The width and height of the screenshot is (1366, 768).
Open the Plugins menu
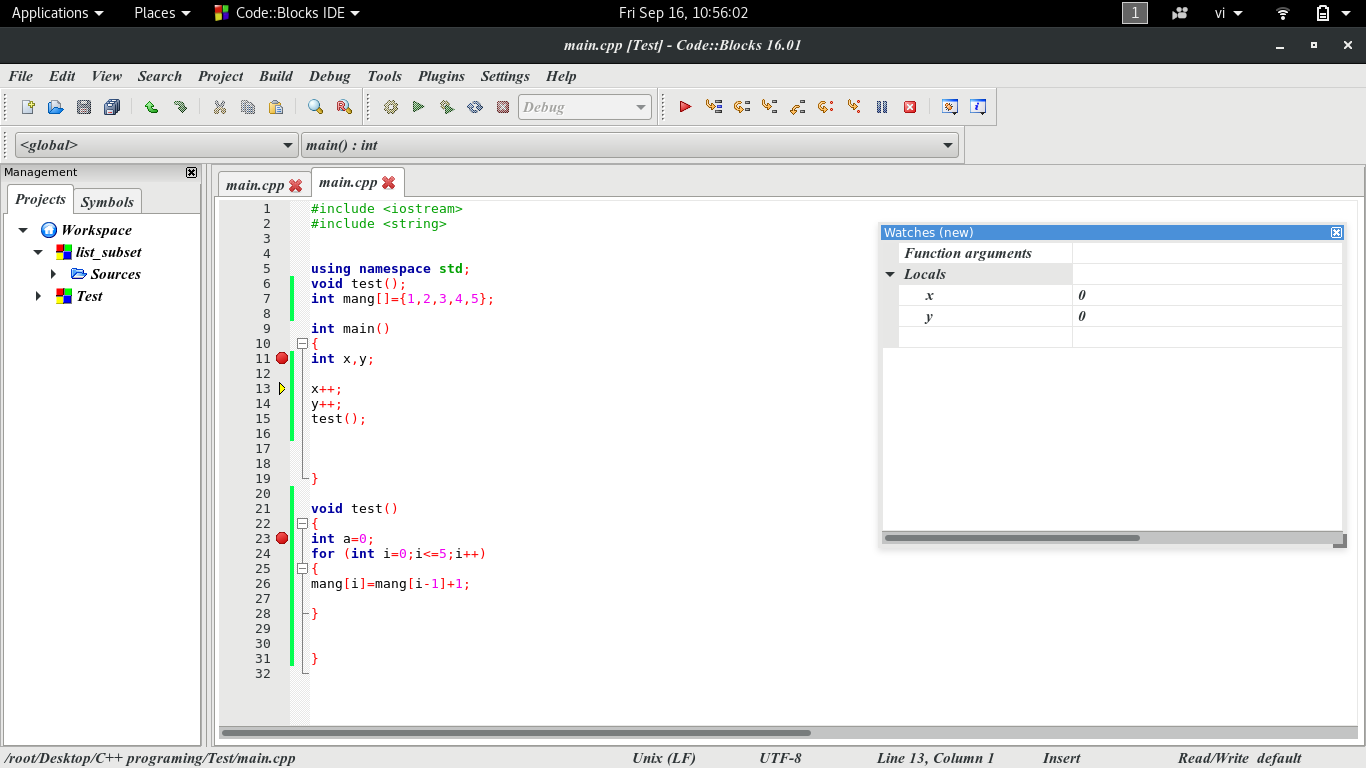click(441, 76)
